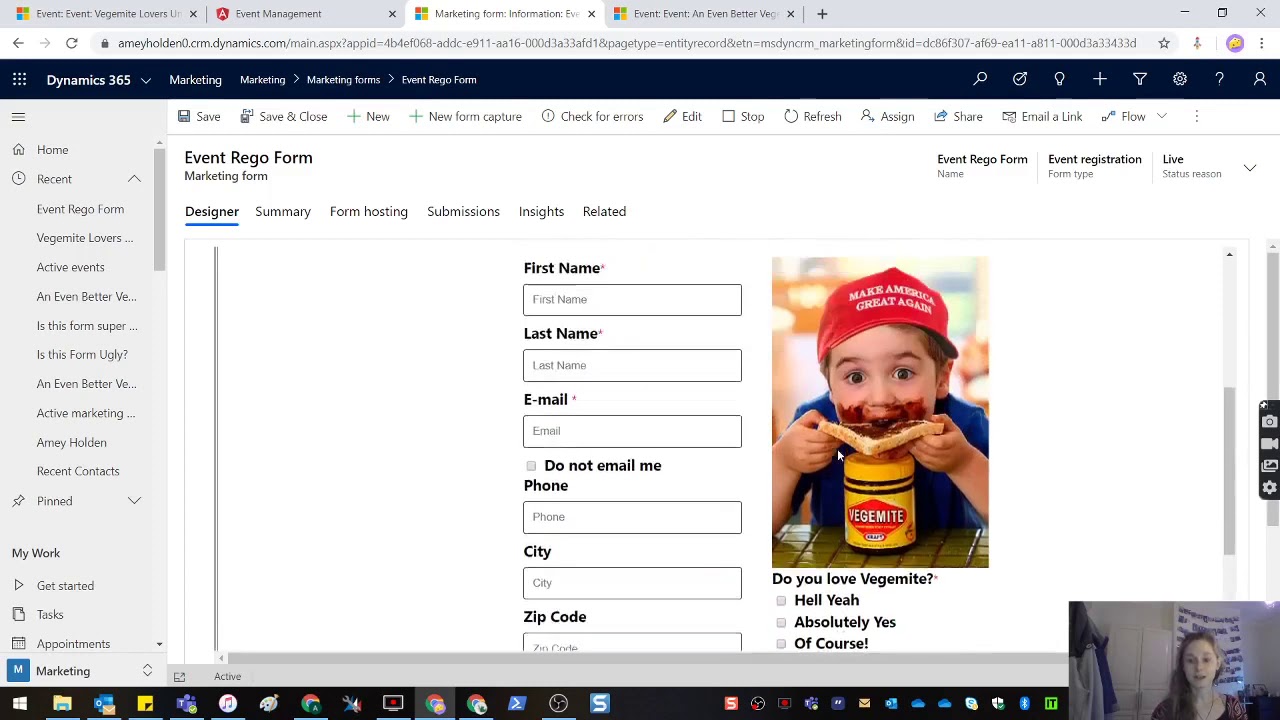Assign the record to someone
This screenshot has width=1280, height=720.
click(x=887, y=116)
